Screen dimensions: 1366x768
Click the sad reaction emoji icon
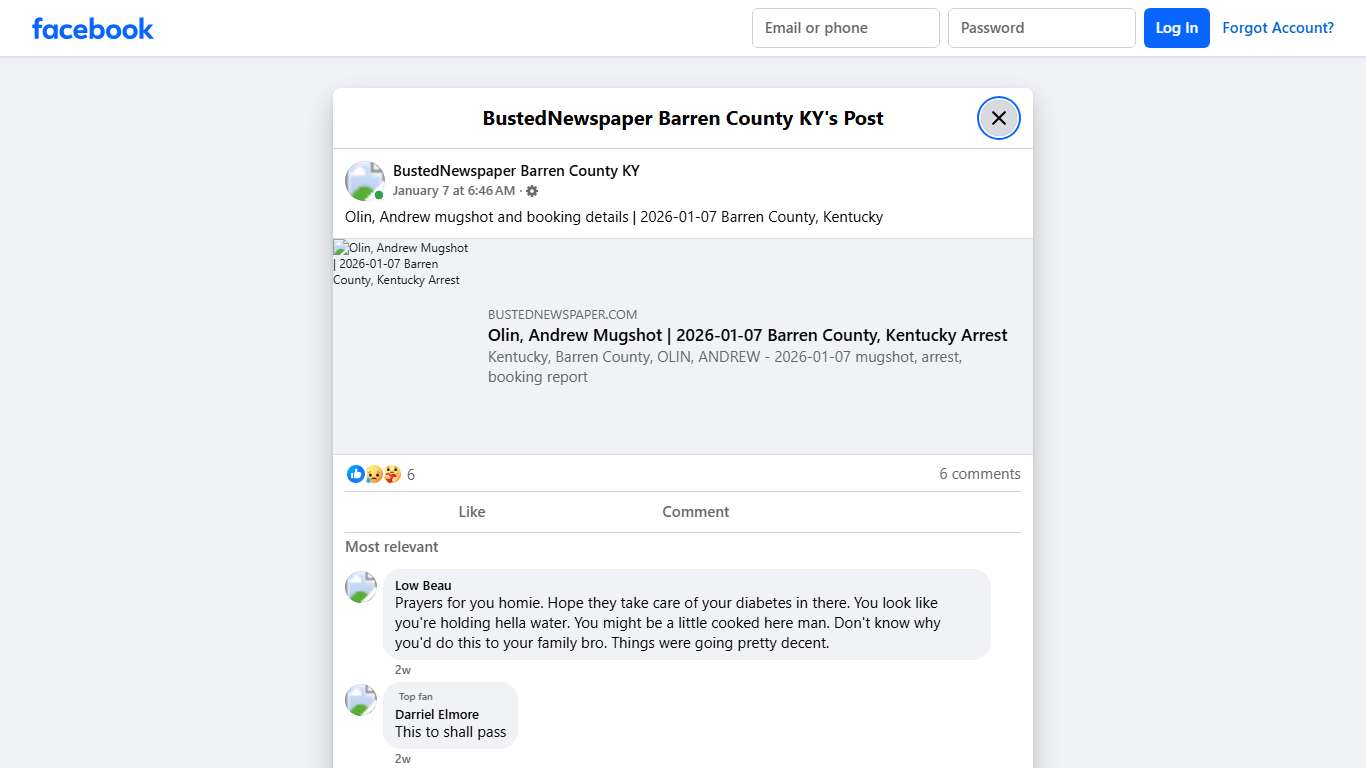coord(373,474)
